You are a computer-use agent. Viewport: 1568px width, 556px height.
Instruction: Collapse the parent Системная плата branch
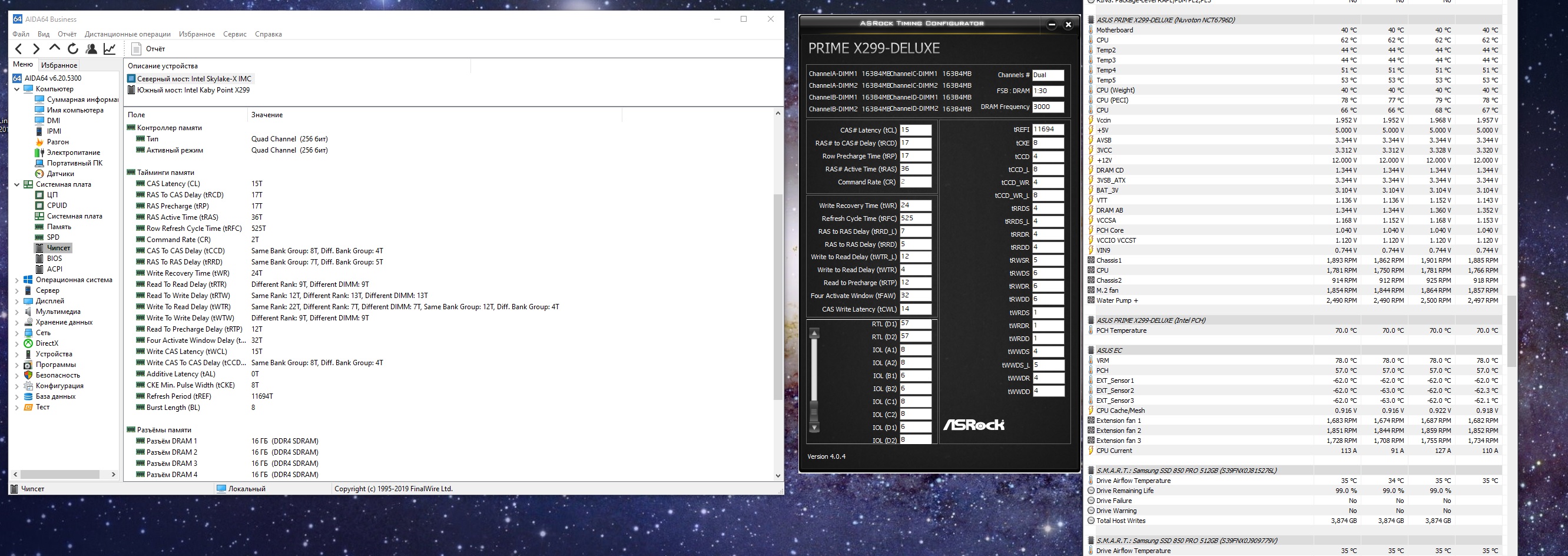pos(16,184)
